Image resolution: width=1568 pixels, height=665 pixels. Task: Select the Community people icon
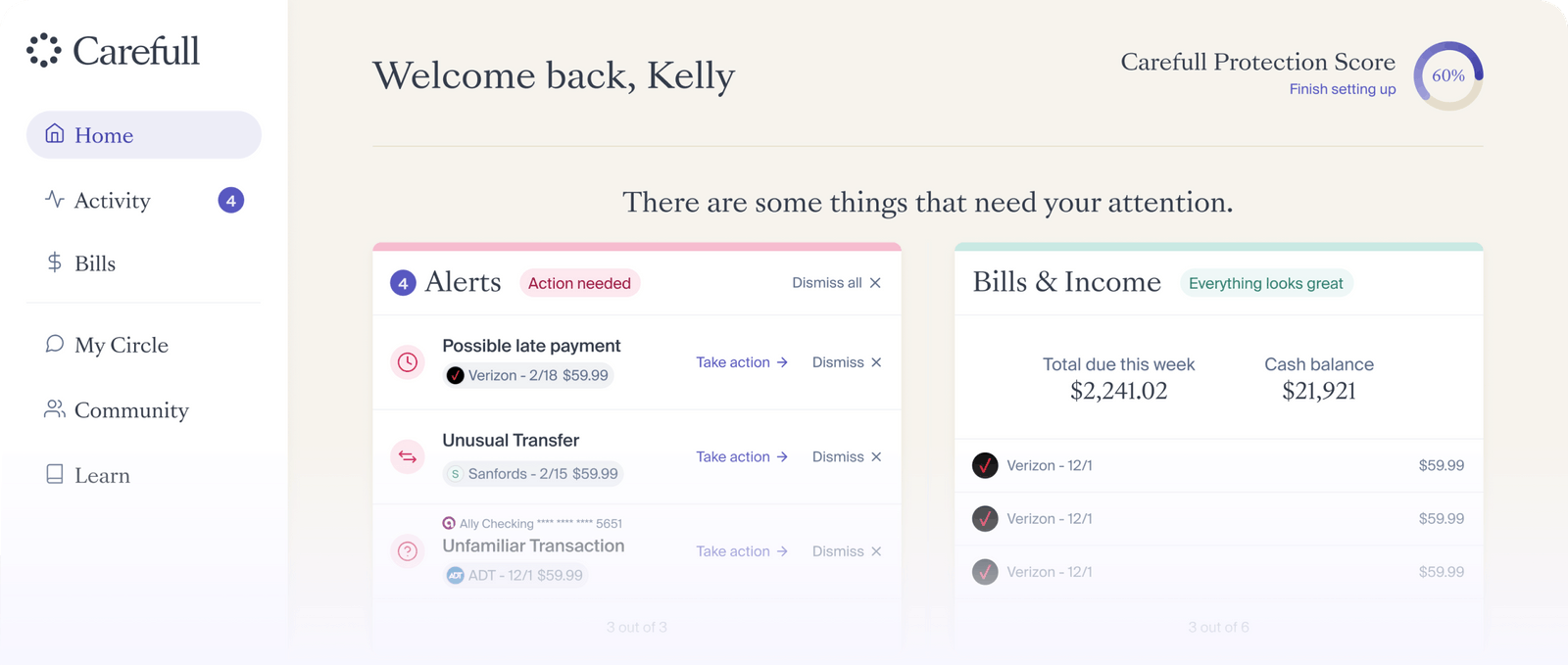54,410
